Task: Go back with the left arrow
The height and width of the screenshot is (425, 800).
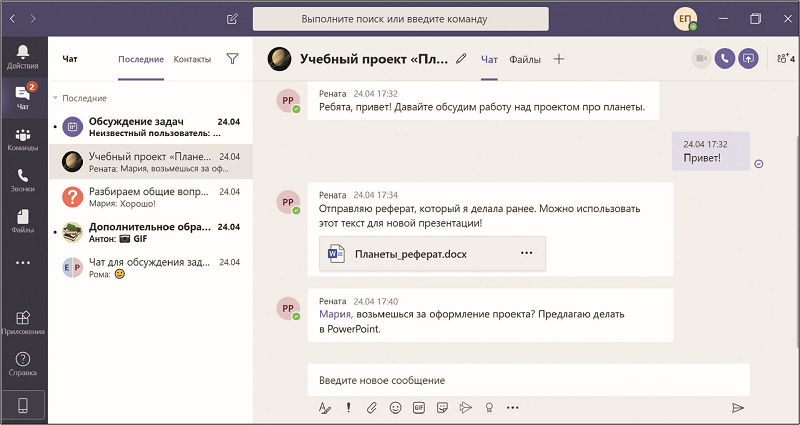Action: point(13,19)
